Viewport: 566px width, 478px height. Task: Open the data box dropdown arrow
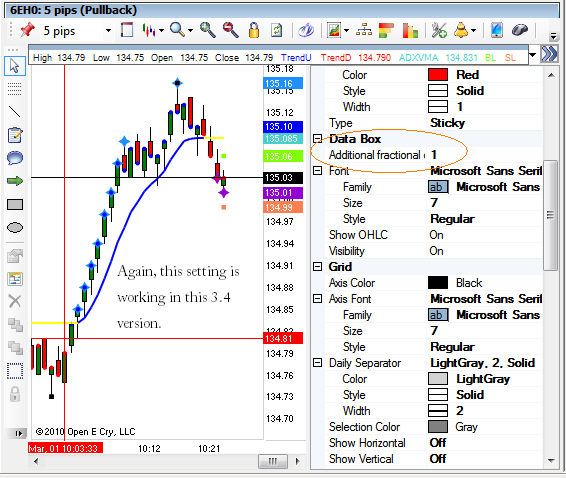tap(532, 55)
